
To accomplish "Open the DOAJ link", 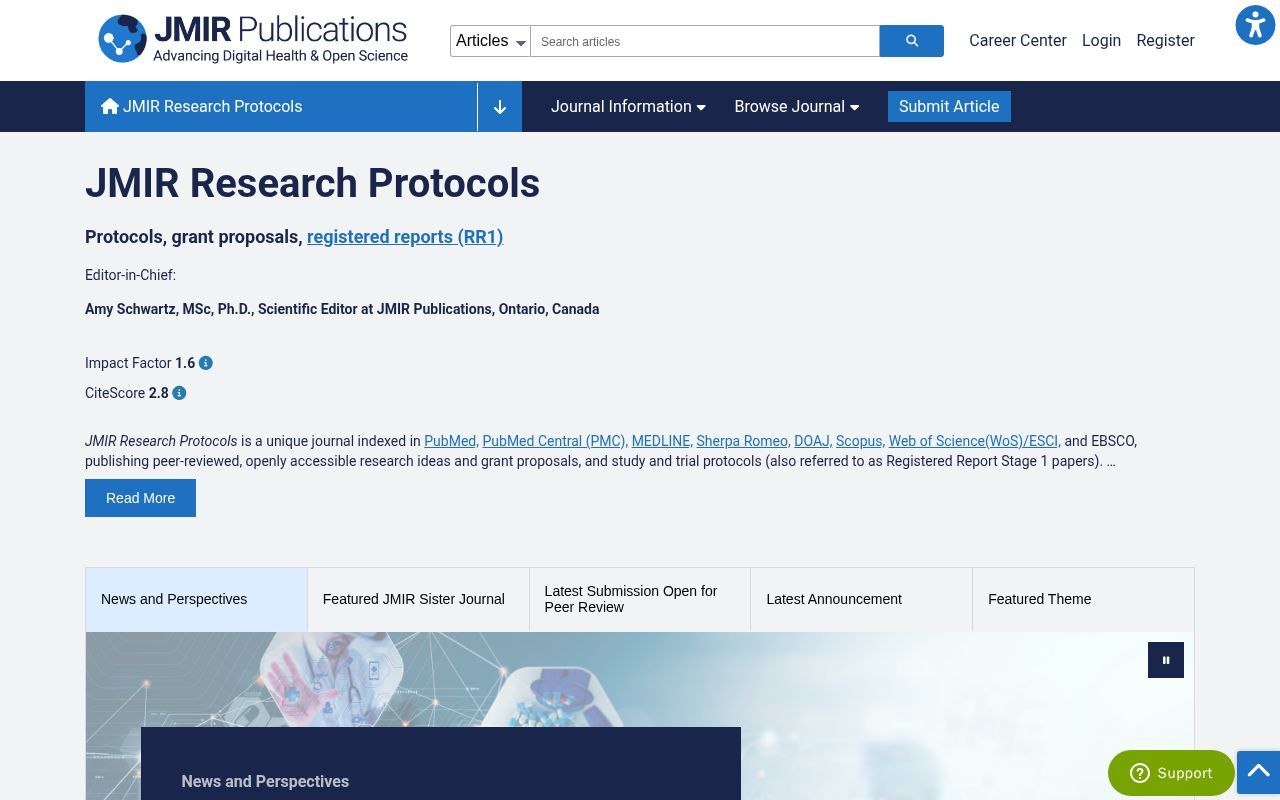I will click(x=812, y=441).
